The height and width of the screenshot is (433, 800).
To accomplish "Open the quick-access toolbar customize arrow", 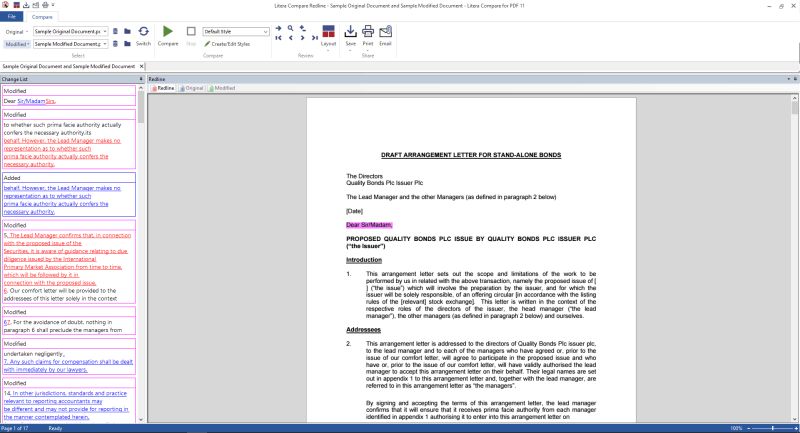I will coord(53,5).
